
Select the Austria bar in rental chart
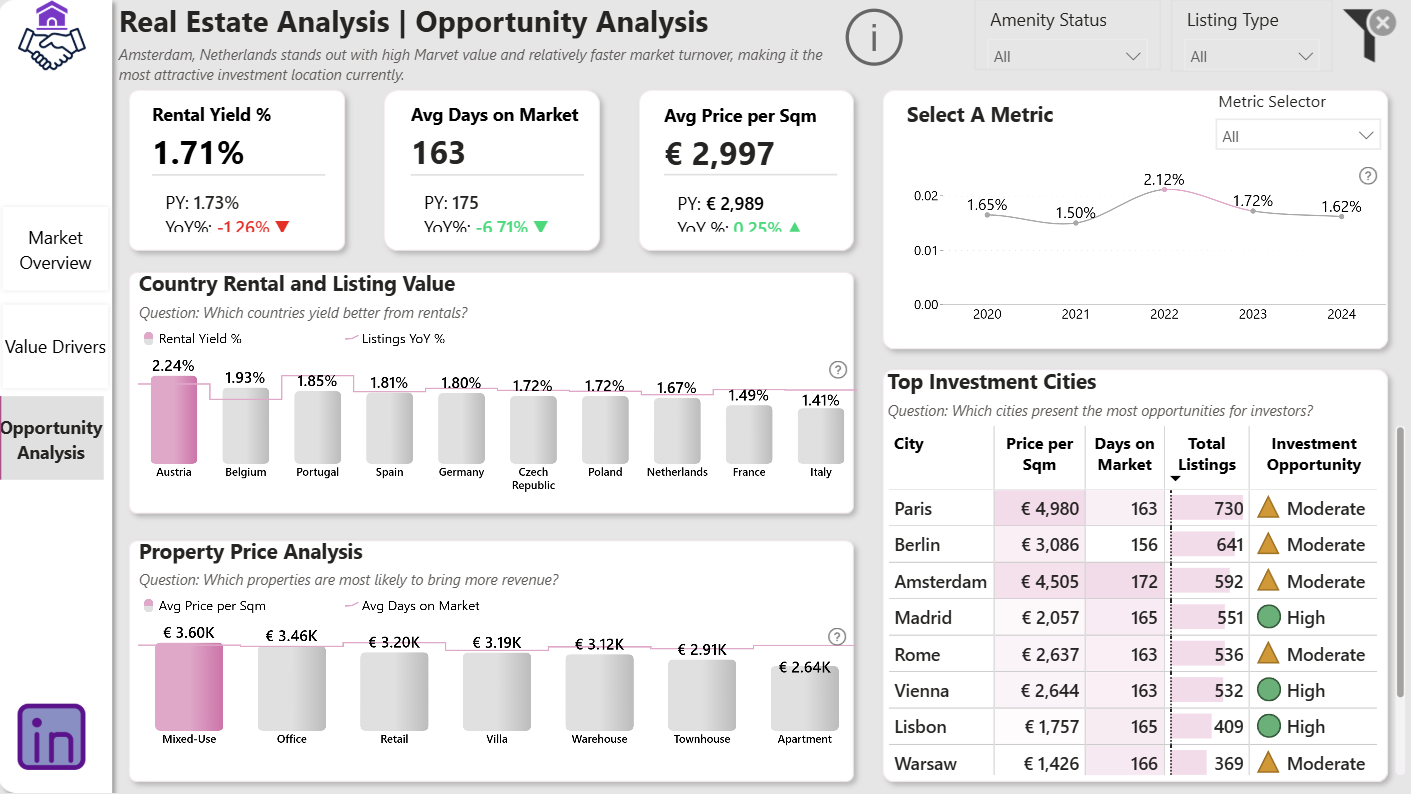174,420
